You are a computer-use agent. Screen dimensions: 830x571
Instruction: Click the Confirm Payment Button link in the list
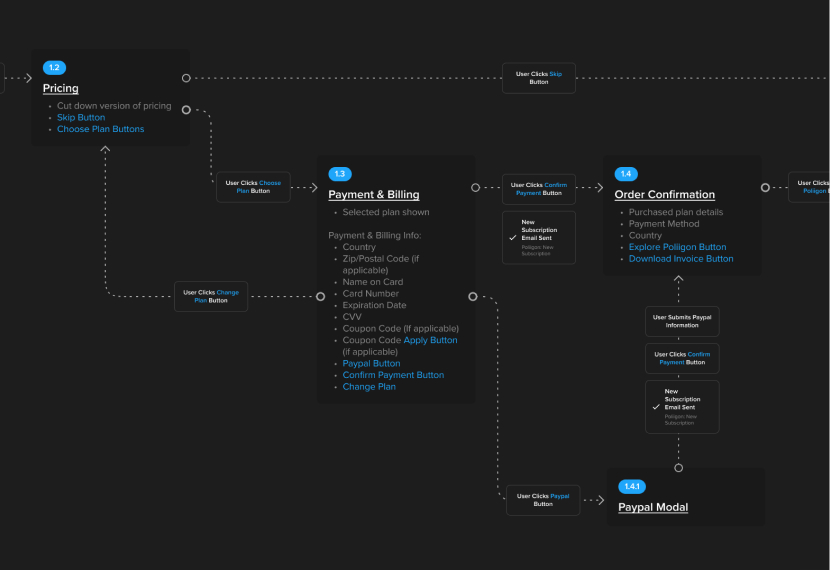click(x=393, y=375)
